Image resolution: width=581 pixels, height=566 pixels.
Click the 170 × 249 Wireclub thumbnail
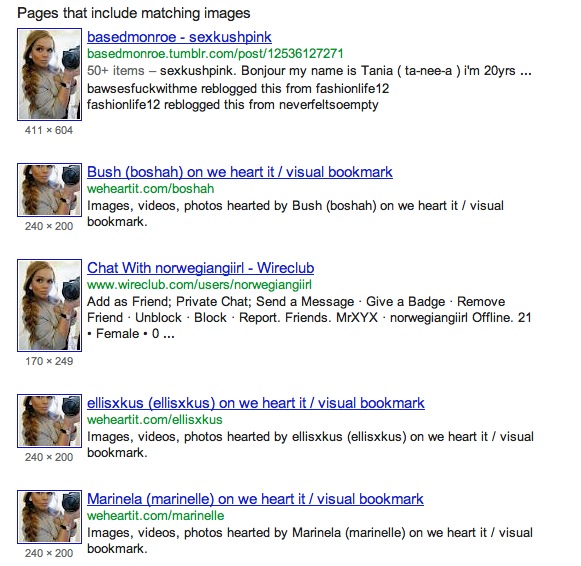(x=49, y=306)
